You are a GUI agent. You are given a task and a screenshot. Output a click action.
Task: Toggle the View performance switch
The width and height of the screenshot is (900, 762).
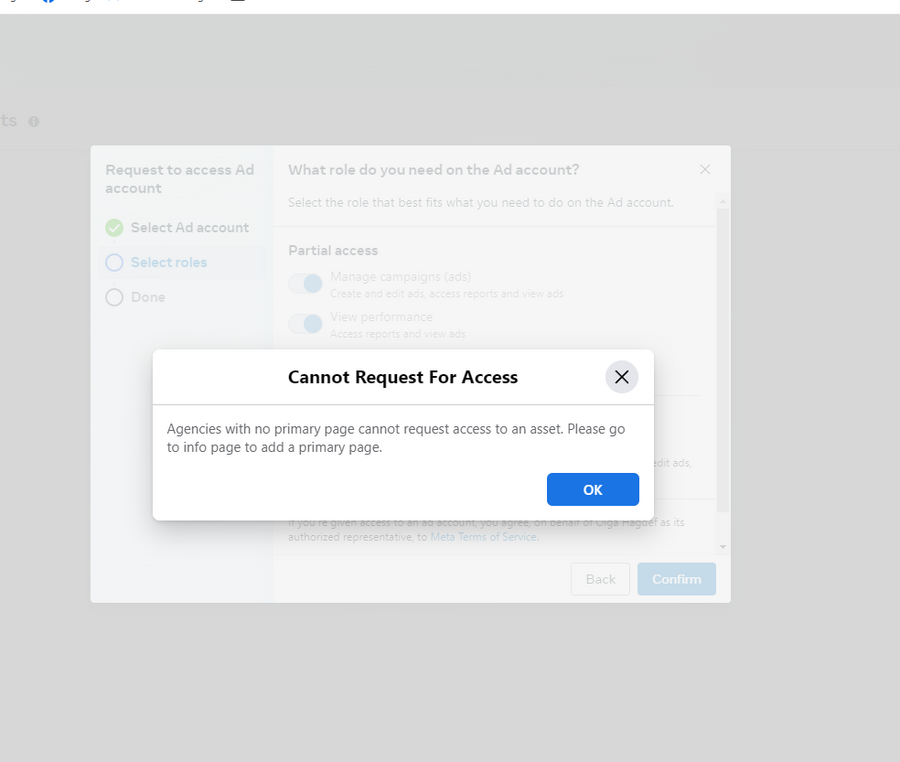pos(306,324)
